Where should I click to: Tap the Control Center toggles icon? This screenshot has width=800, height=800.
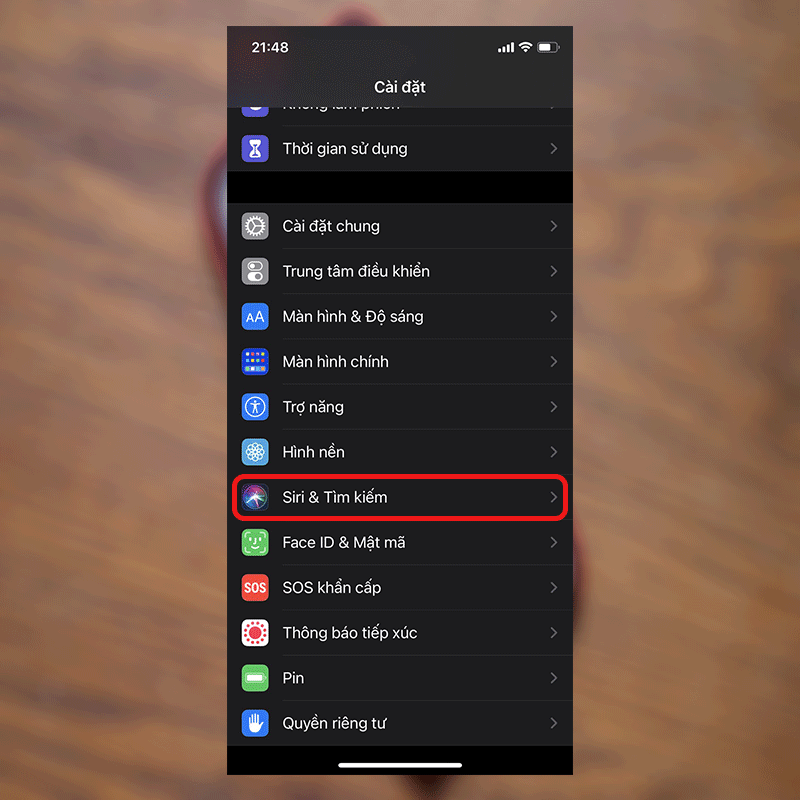coord(255,271)
